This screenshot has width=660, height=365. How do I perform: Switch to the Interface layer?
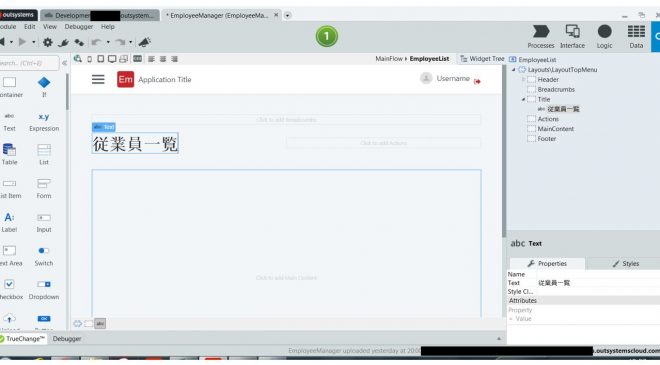point(572,37)
